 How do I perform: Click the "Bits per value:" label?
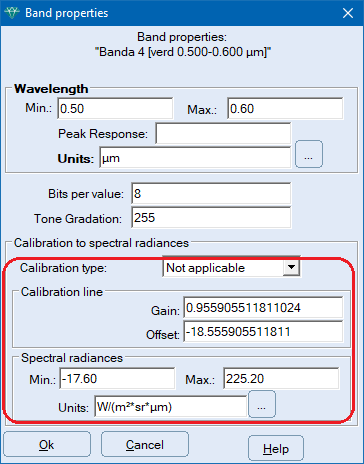click(x=86, y=194)
